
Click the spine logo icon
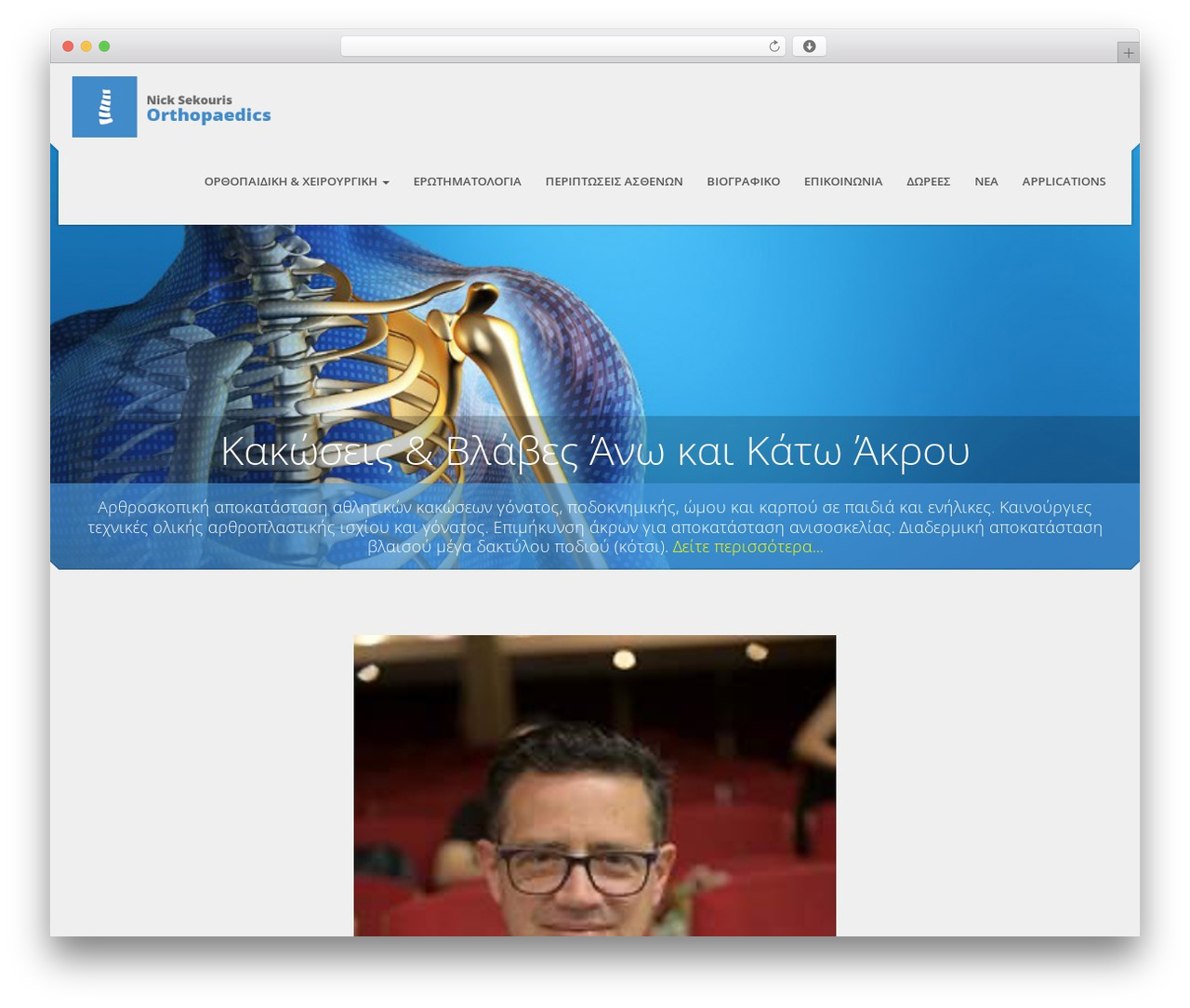coord(104,107)
